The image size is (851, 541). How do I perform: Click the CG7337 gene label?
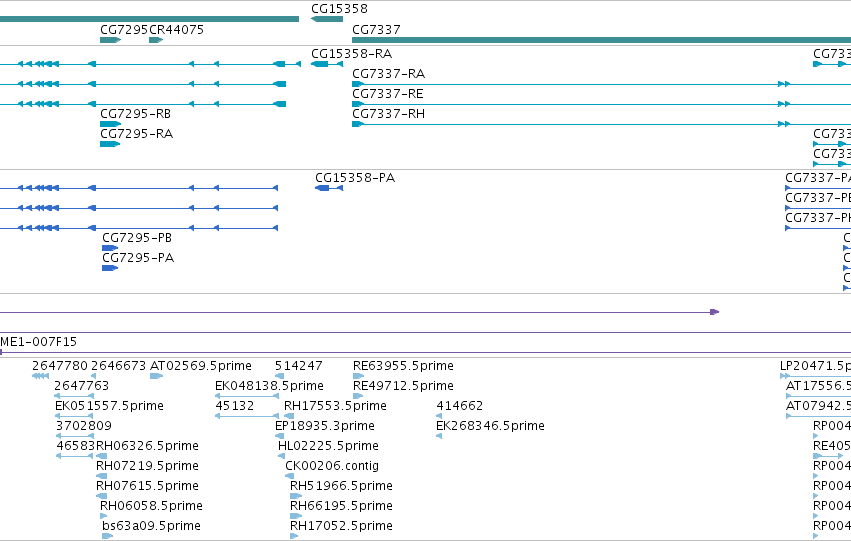[376, 30]
